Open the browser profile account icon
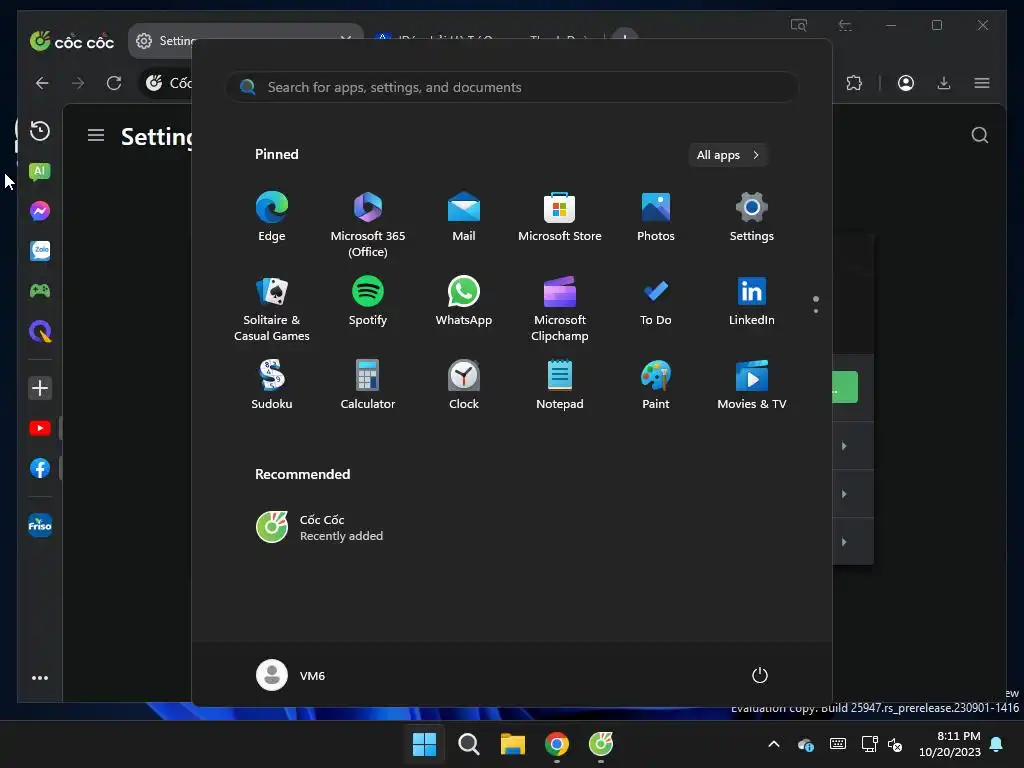Image resolution: width=1024 pixels, height=768 pixels. pyautogui.click(x=906, y=83)
